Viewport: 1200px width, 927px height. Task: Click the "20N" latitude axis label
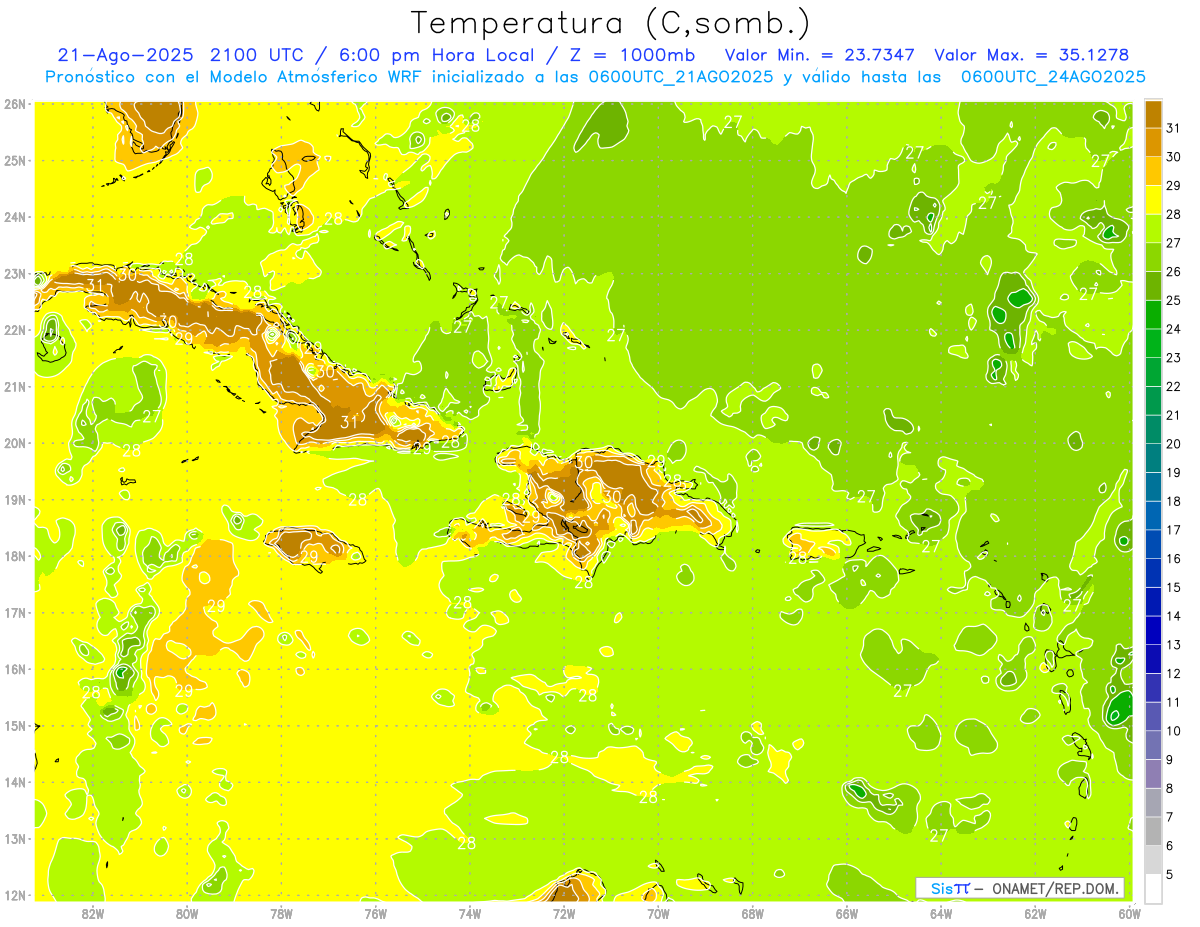(x=15, y=443)
